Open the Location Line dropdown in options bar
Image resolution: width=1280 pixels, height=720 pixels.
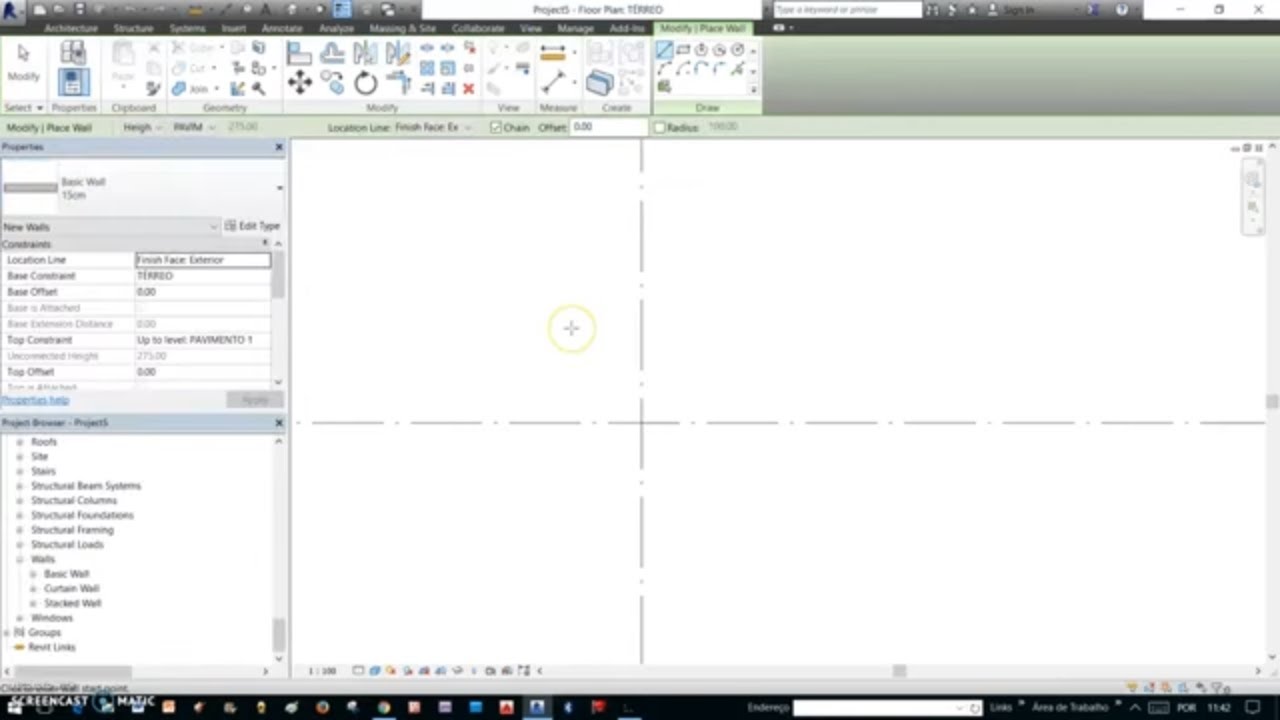coord(433,128)
